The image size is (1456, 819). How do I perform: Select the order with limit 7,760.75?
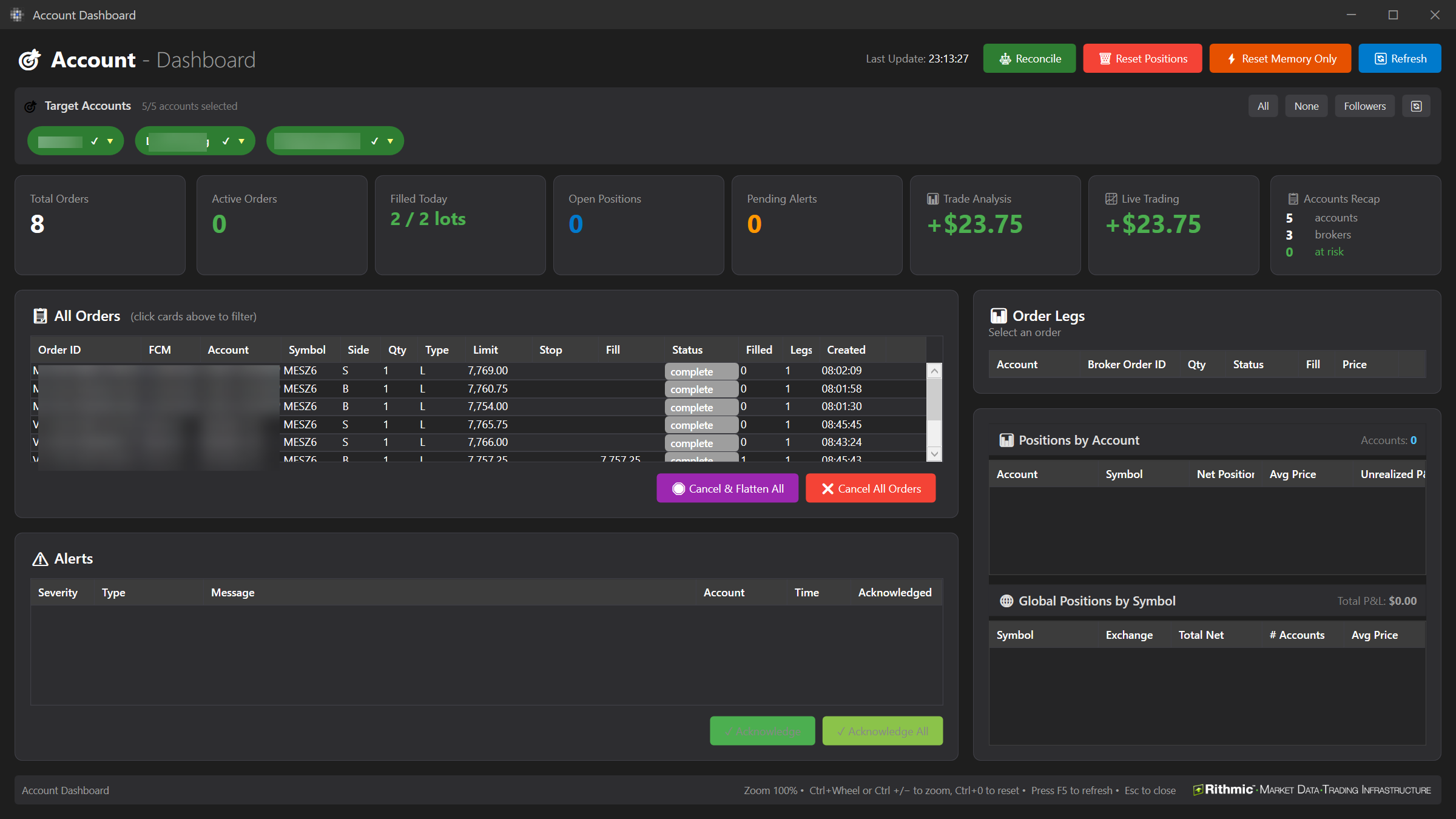click(478, 389)
